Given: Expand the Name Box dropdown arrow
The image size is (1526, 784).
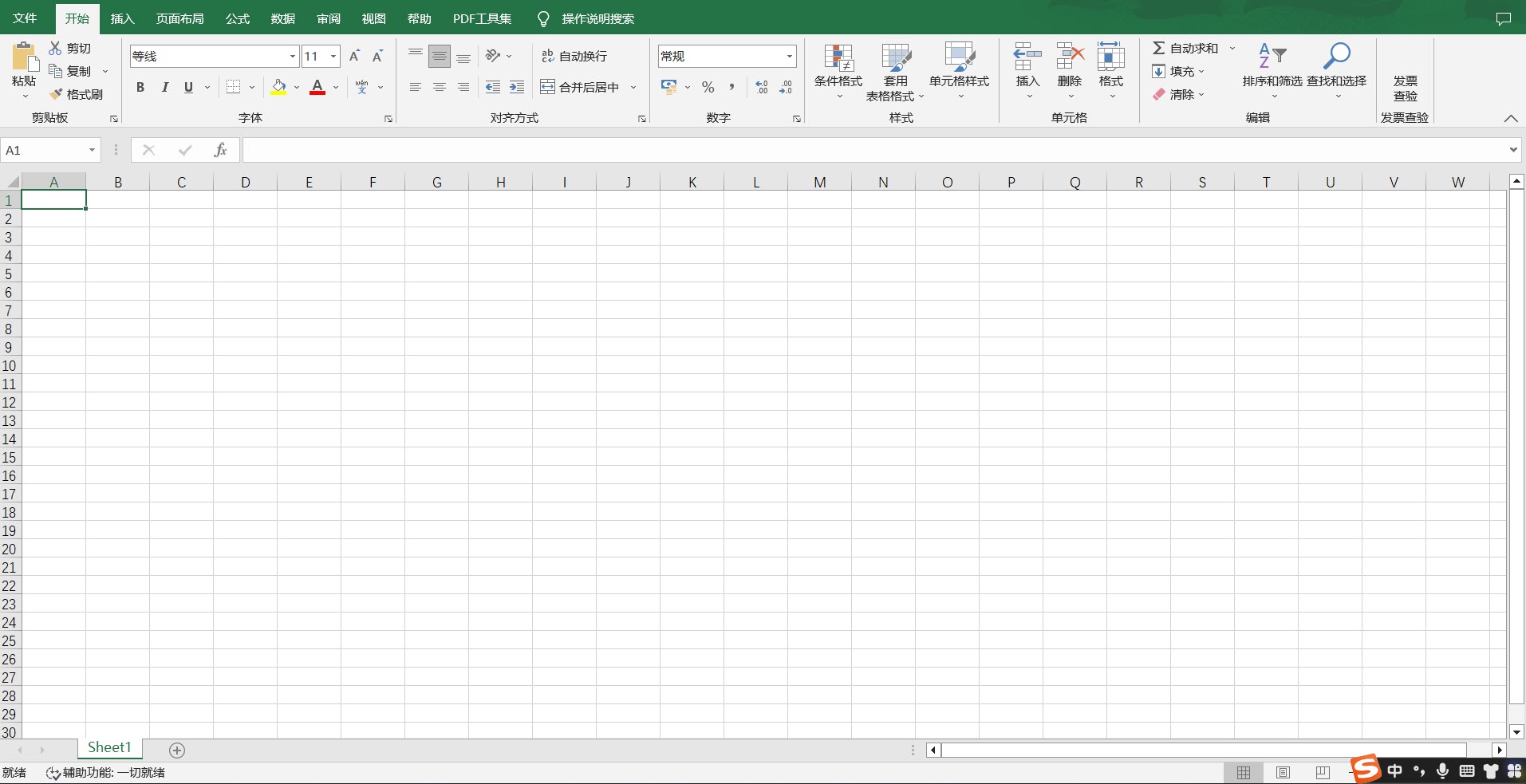Looking at the screenshot, I should (92, 150).
